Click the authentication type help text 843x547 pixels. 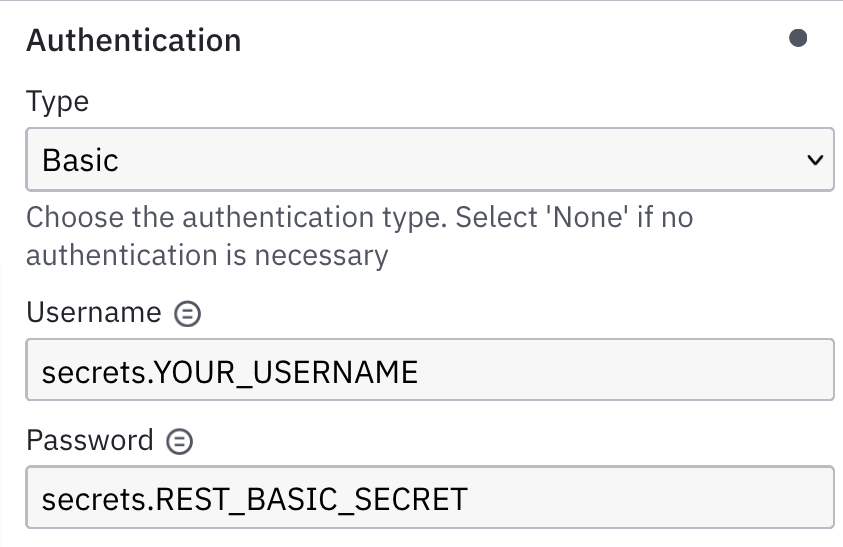pos(358,217)
